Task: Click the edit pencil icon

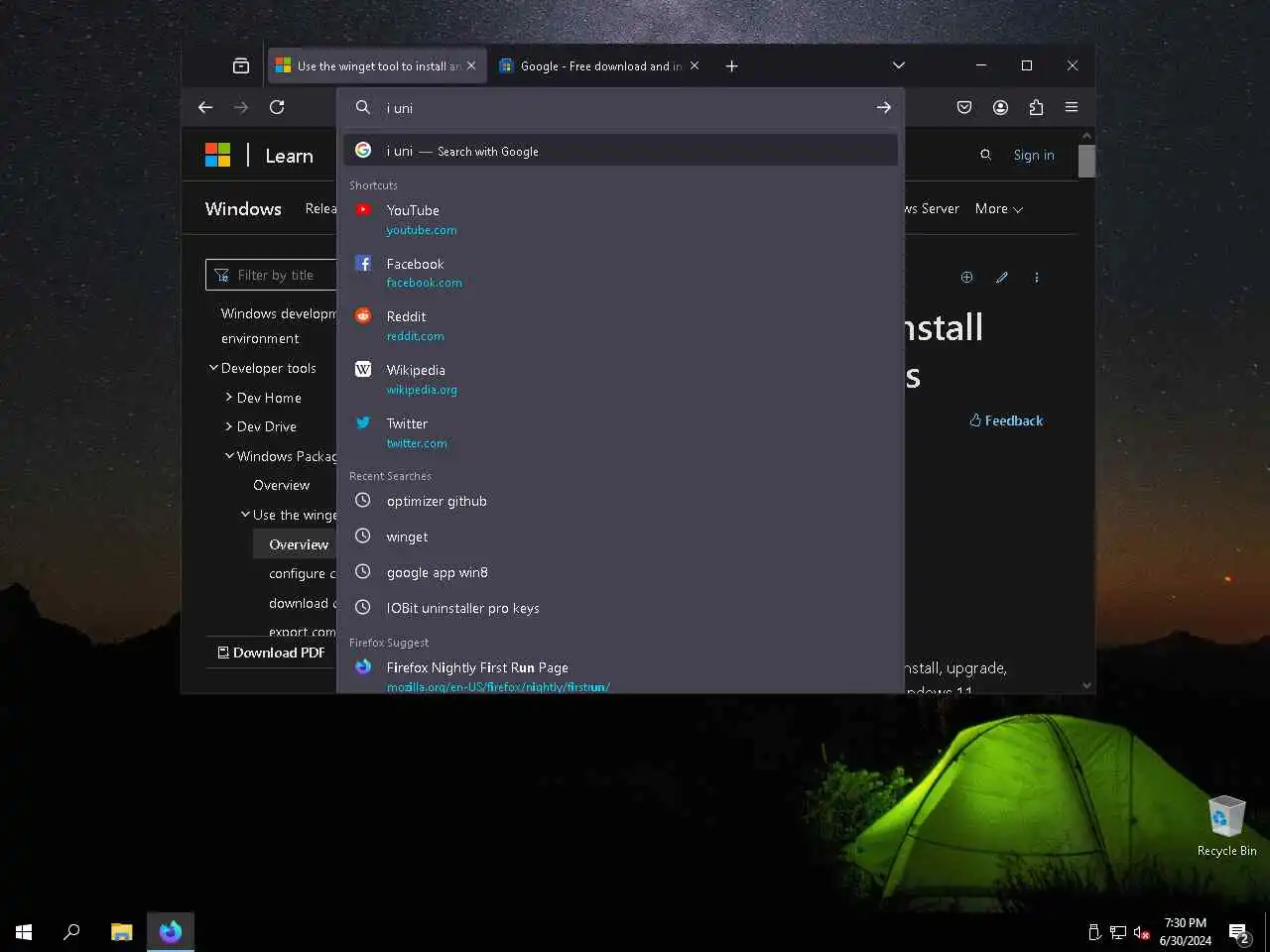Action: [1002, 278]
